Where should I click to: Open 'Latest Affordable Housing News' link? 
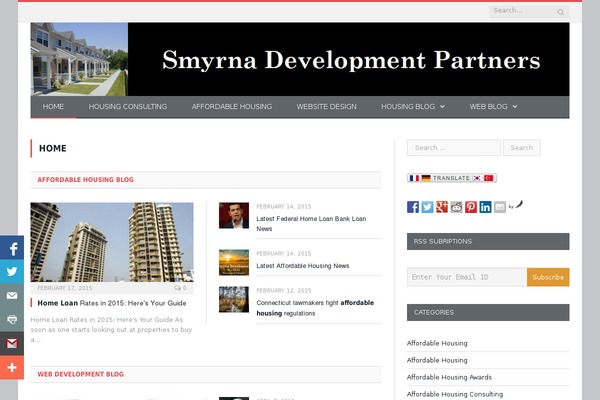coord(303,266)
